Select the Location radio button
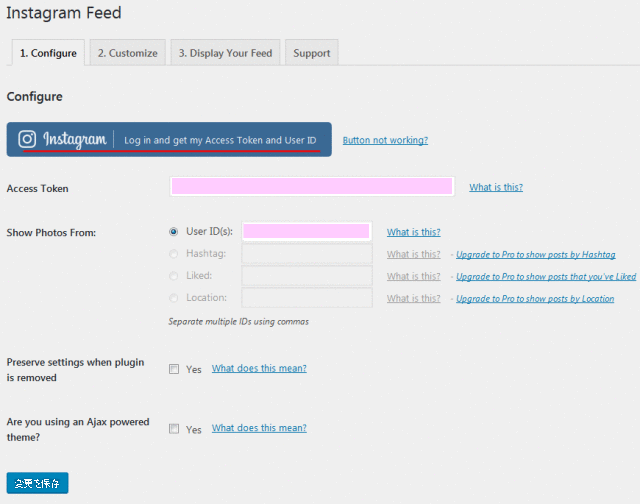The height and width of the screenshot is (504, 640). (175, 298)
